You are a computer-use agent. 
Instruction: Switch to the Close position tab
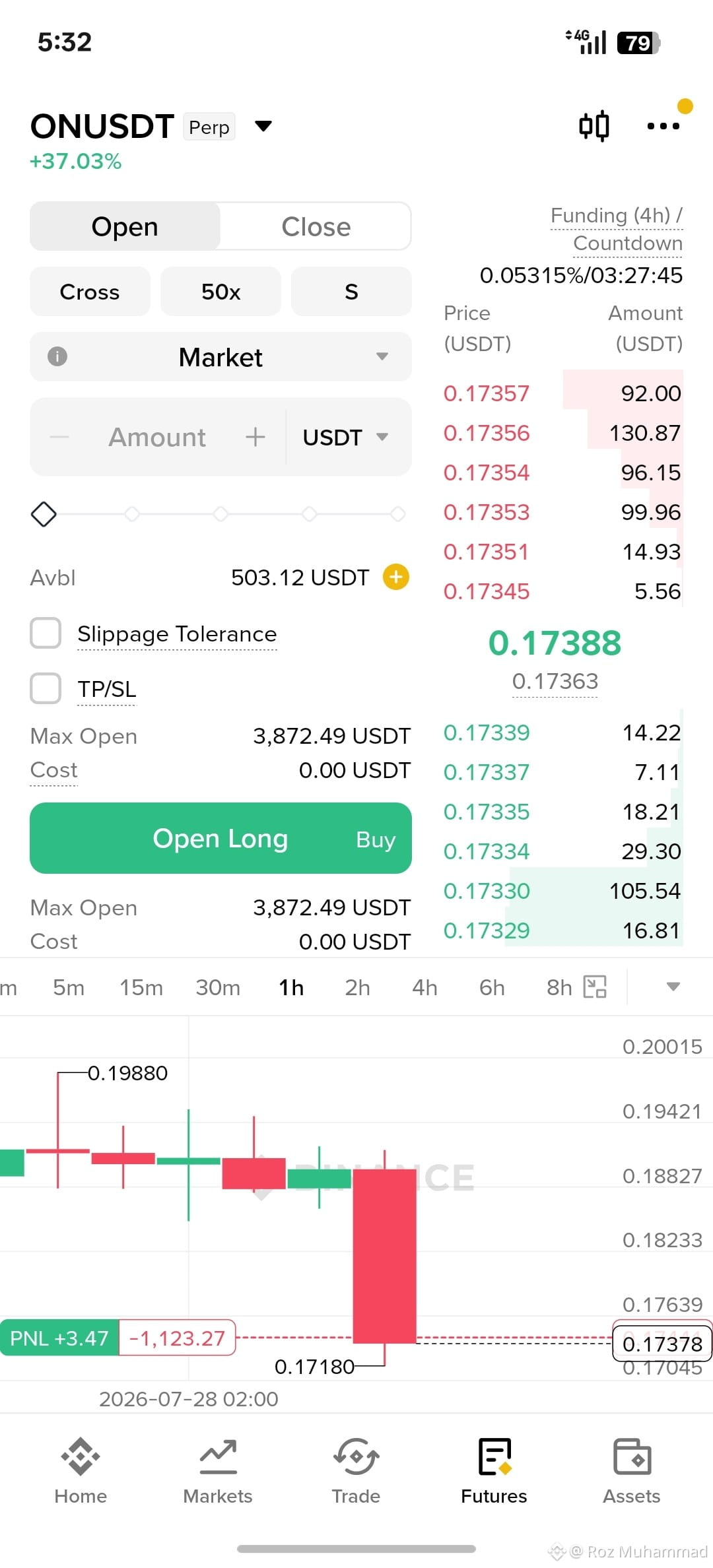pos(316,226)
